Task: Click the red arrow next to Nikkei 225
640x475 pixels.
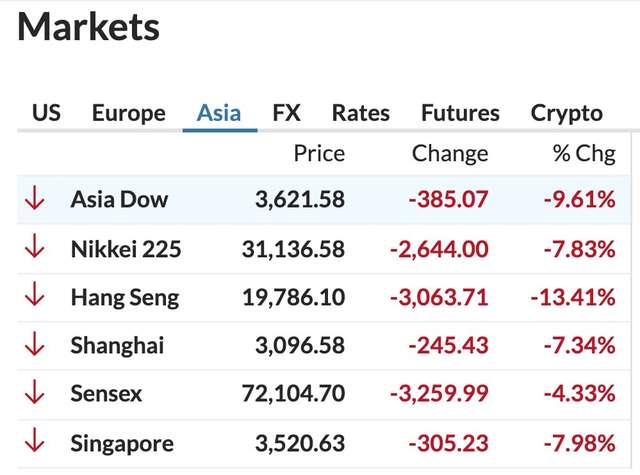Action: pos(35,248)
